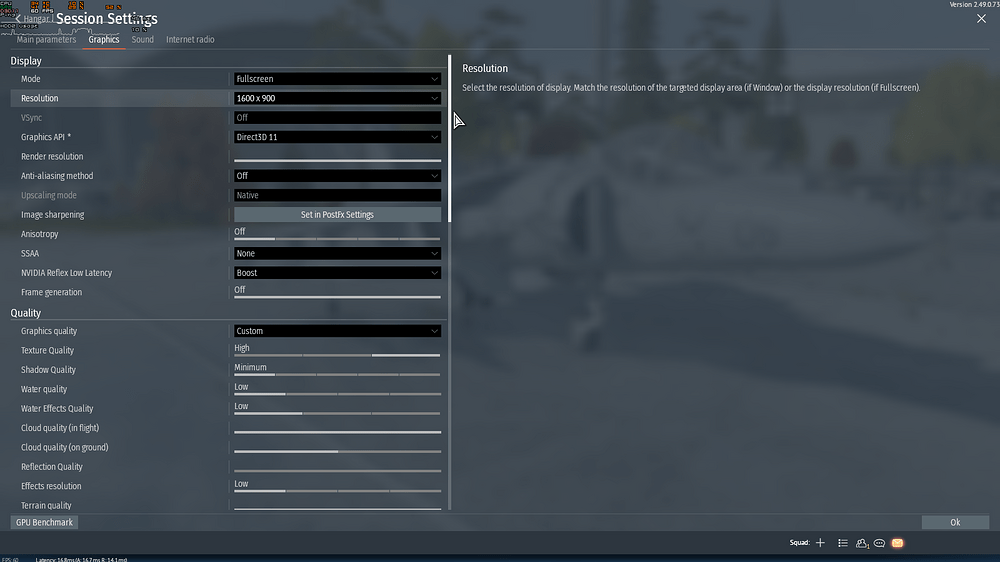This screenshot has height=562, width=1000.
Task: Adjust the Anisotropy slider
Action: pos(337,239)
